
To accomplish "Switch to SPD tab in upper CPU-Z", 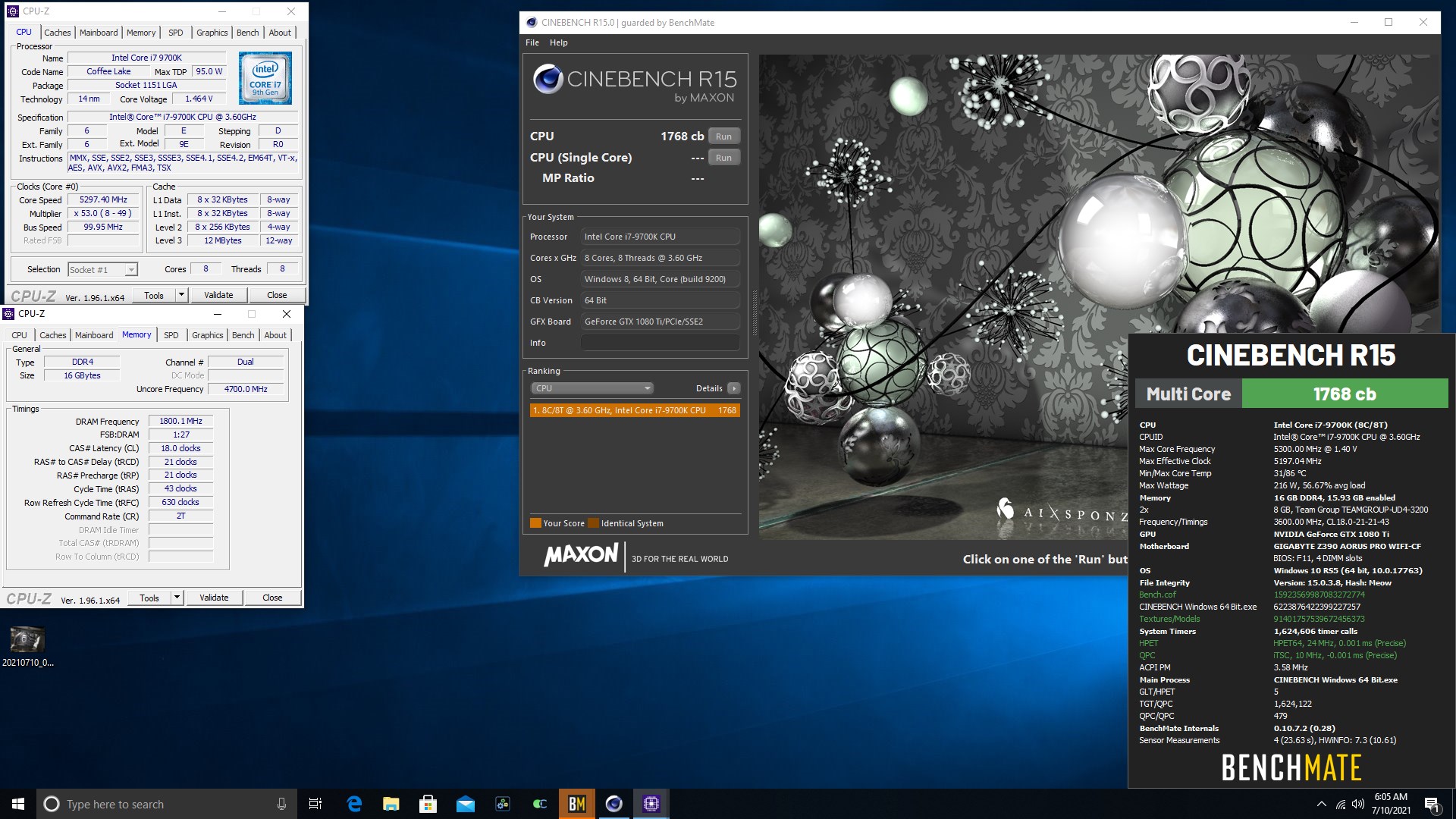I will (176, 33).
